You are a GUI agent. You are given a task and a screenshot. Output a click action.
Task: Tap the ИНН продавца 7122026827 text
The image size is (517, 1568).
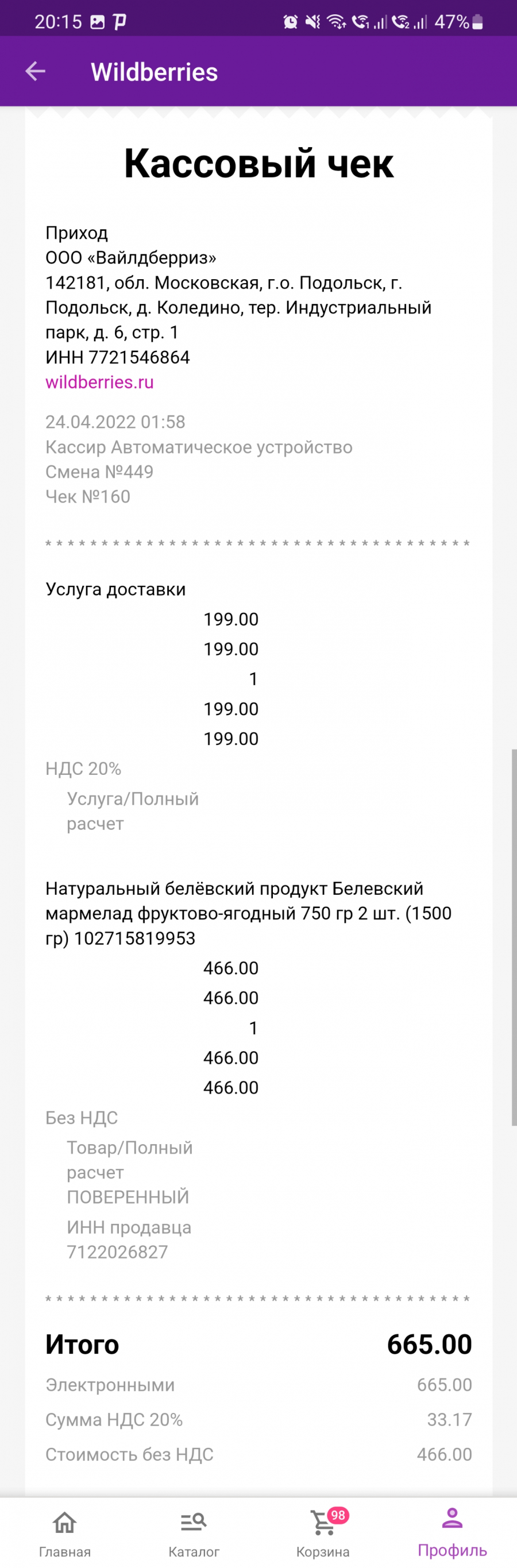tap(129, 1239)
